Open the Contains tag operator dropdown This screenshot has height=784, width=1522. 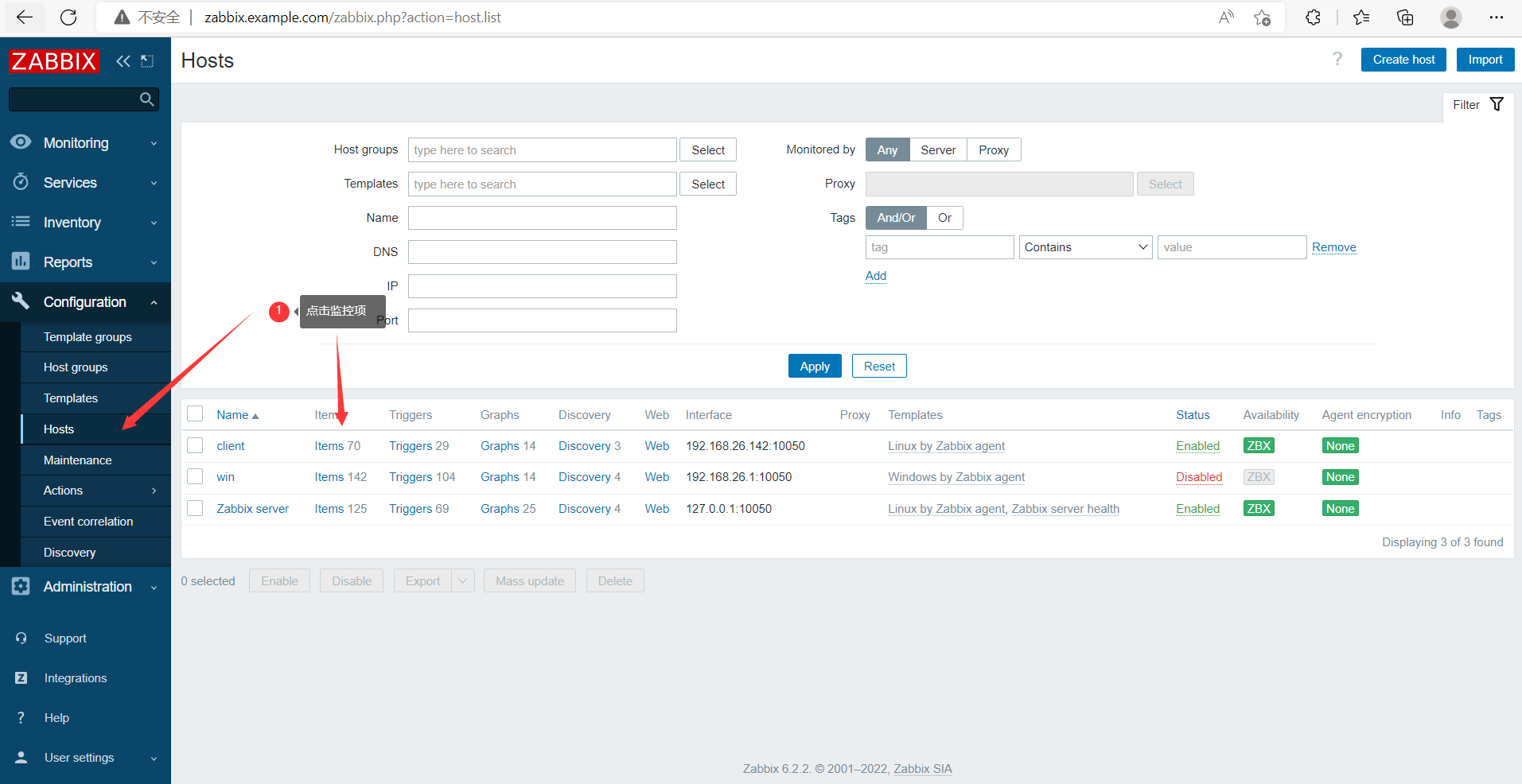[x=1086, y=247]
